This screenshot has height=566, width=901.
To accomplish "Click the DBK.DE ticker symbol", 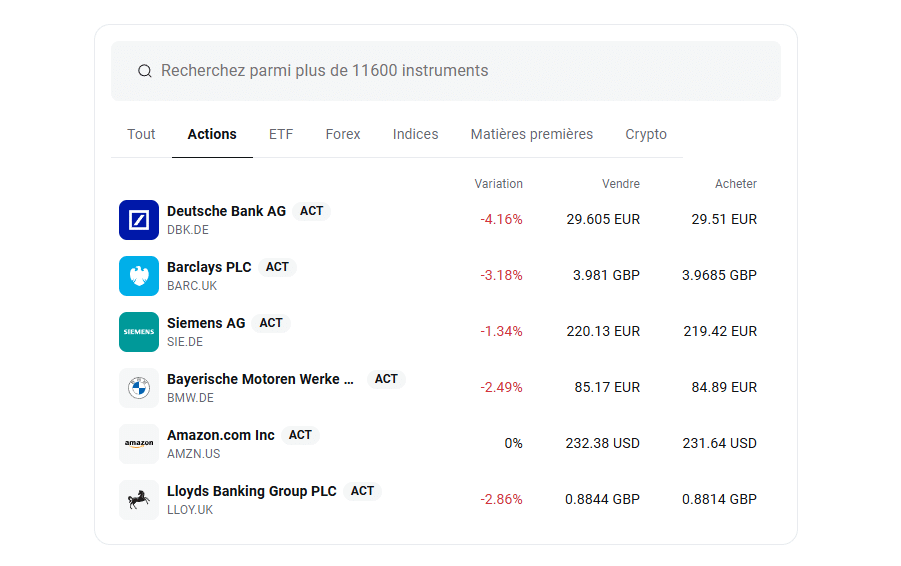I will coord(188,230).
